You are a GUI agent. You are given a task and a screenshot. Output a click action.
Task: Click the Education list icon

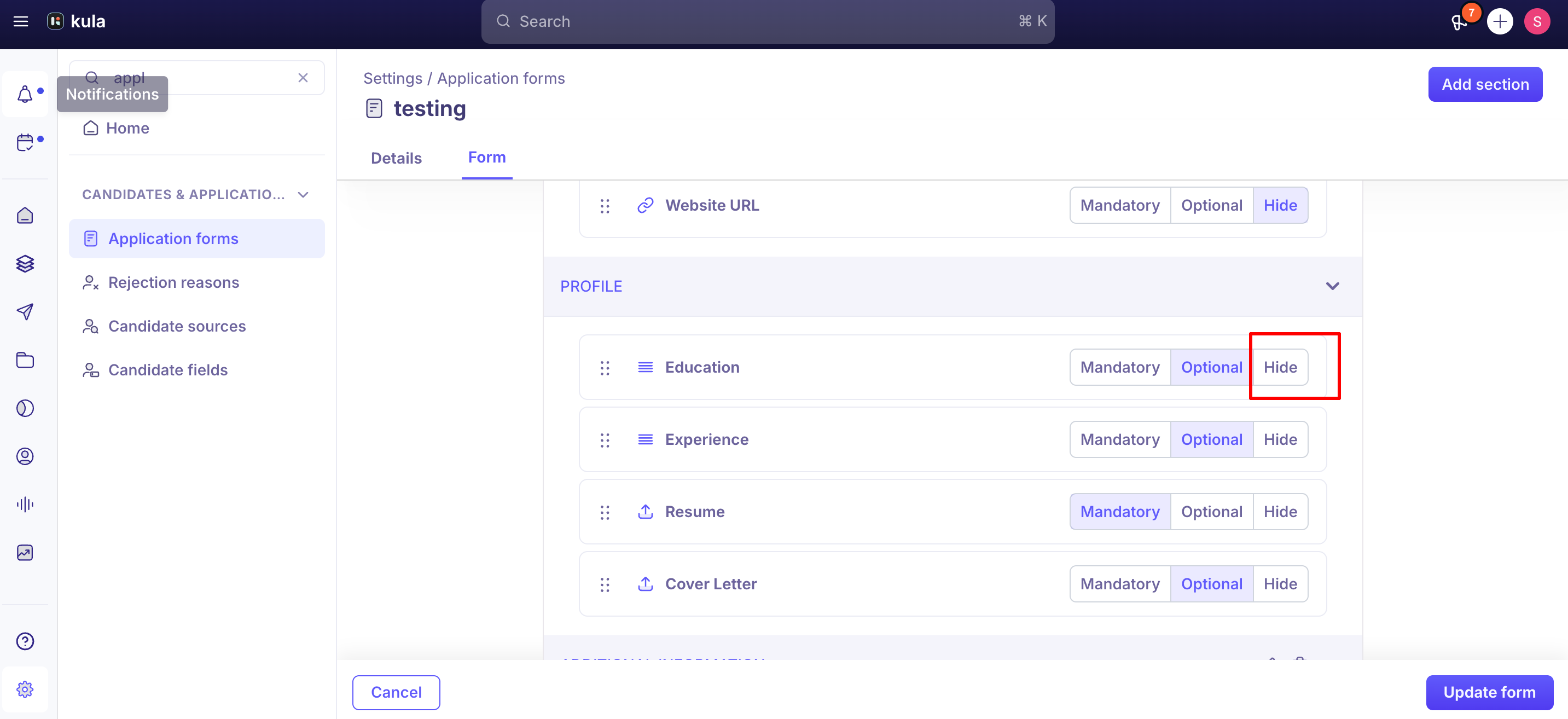point(645,367)
